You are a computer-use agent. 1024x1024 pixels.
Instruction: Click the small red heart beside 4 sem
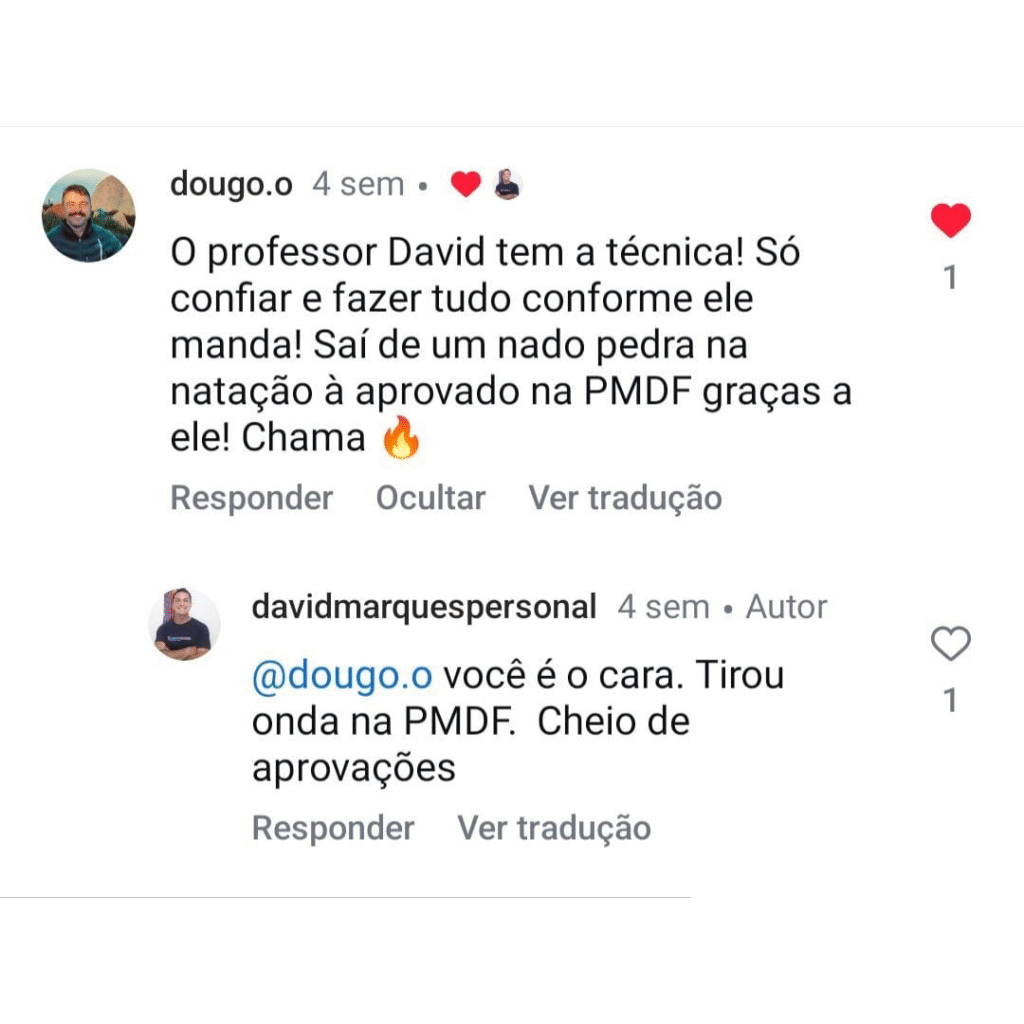pos(466,184)
